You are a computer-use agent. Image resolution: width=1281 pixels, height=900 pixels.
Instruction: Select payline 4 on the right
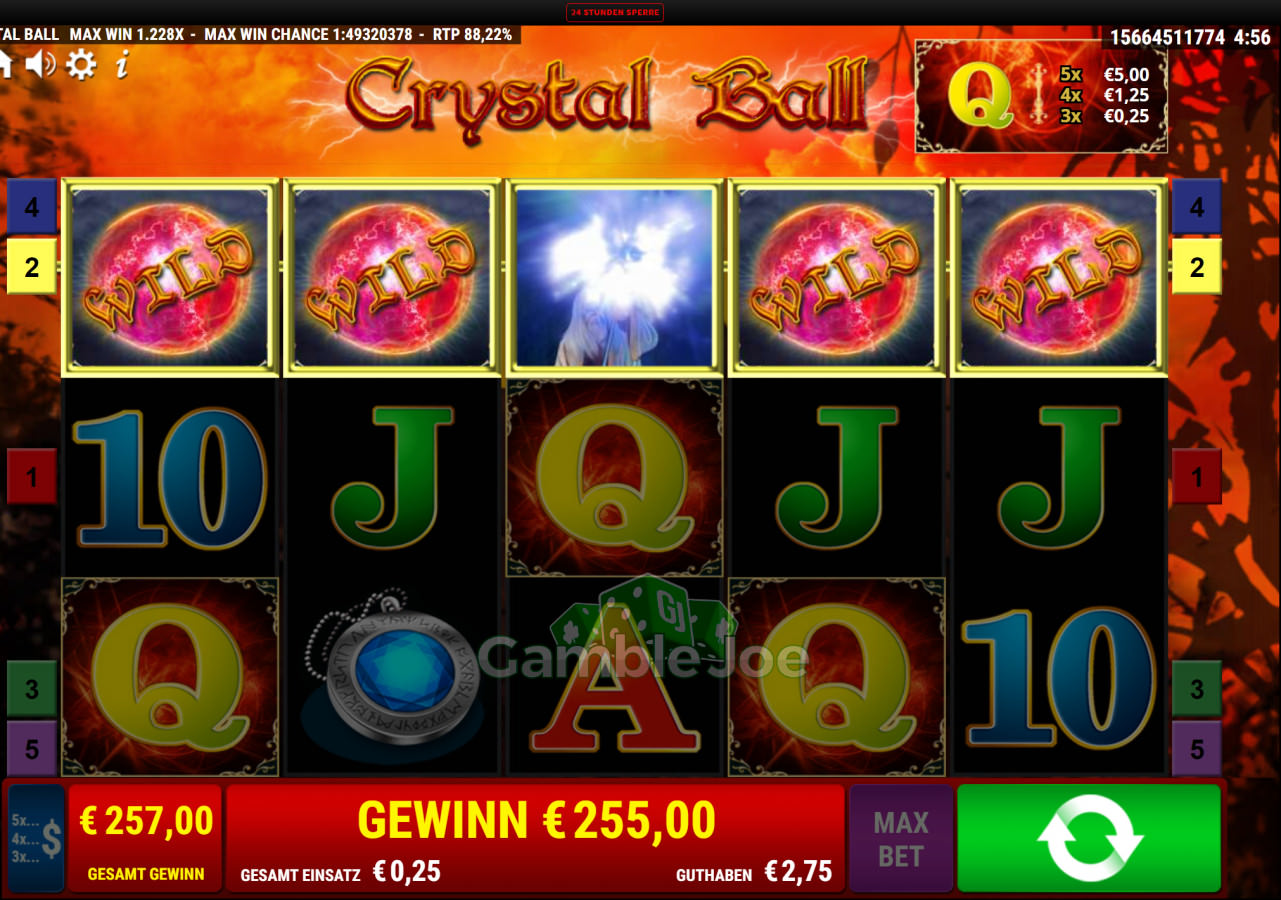[1197, 207]
